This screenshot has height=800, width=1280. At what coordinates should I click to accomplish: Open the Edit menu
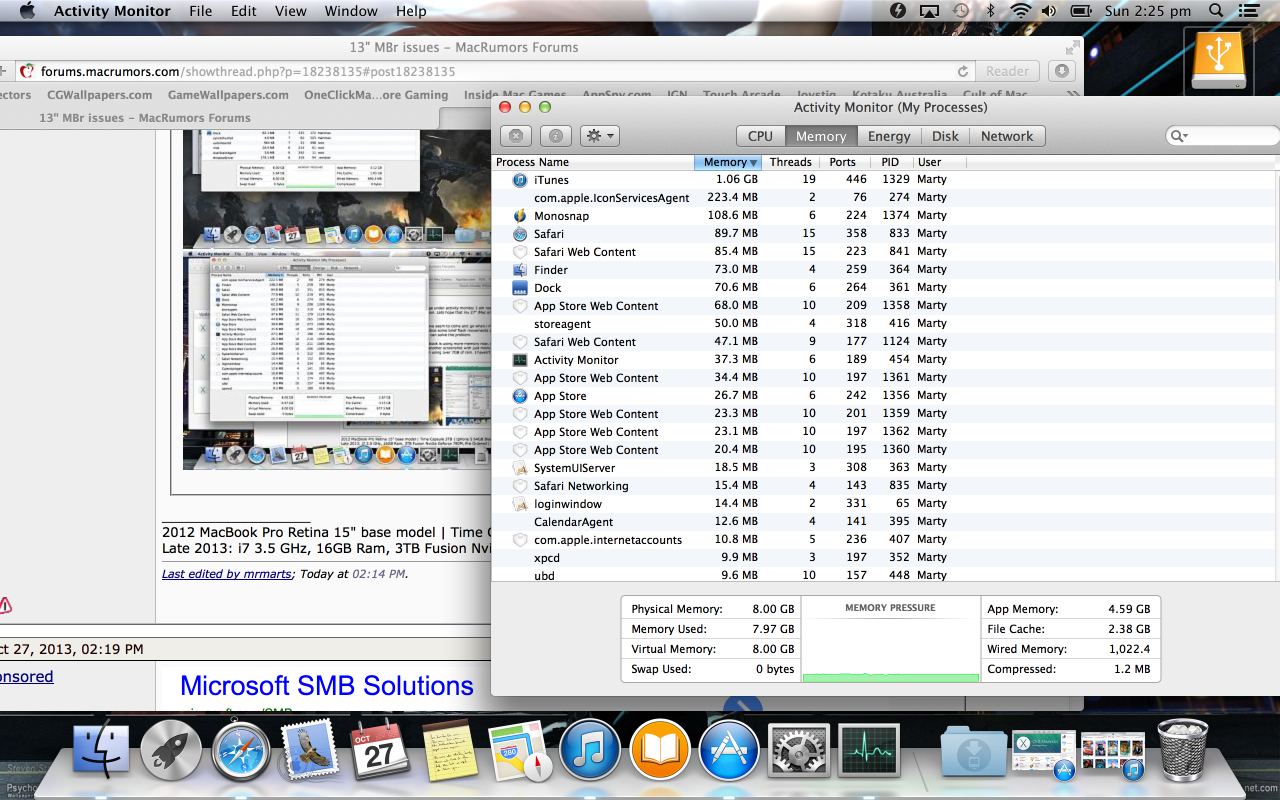pos(243,11)
